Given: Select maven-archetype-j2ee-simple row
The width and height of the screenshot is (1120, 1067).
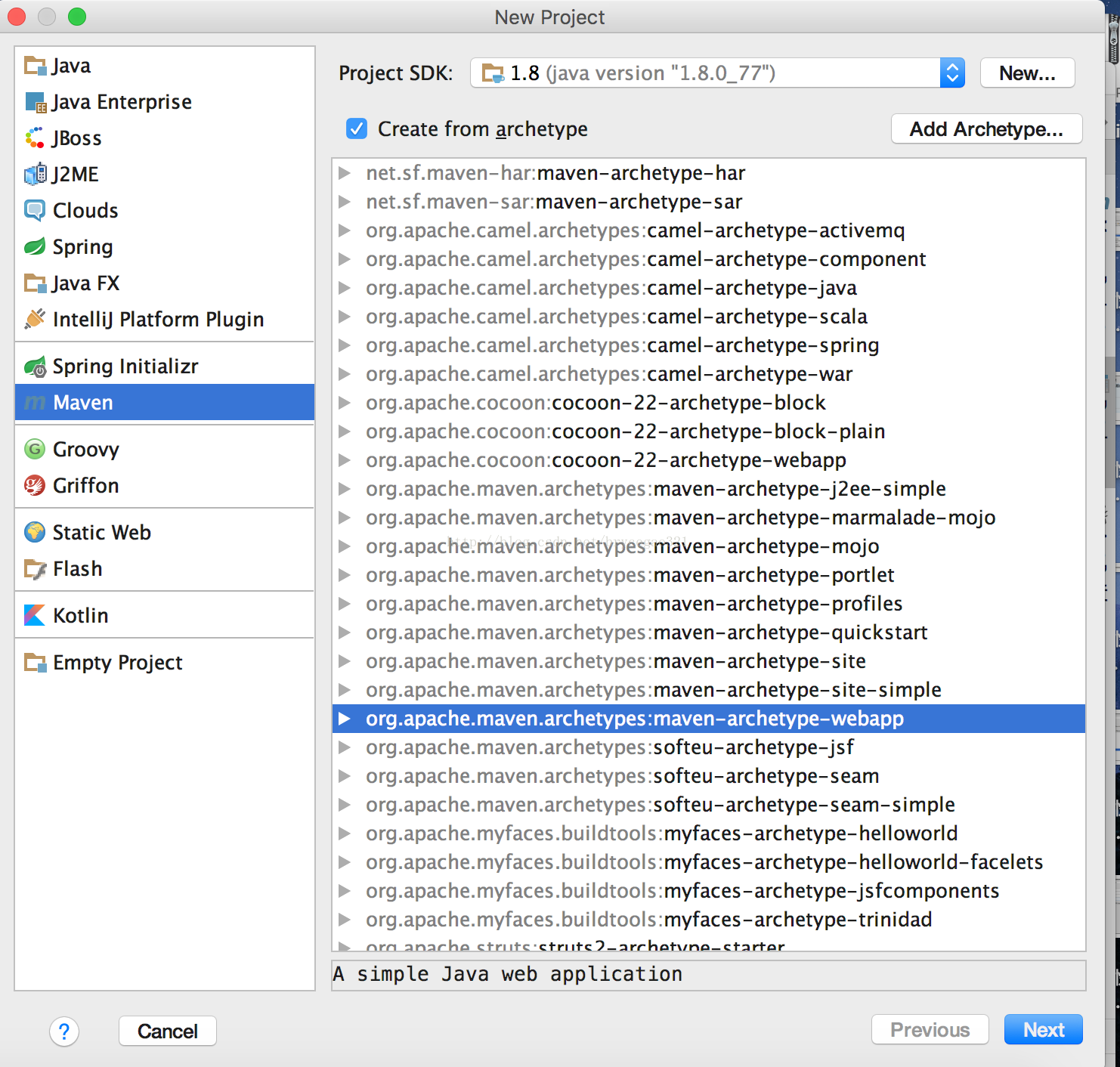Looking at the screenshot, I should pyautogui.click(x=709, y=489).
